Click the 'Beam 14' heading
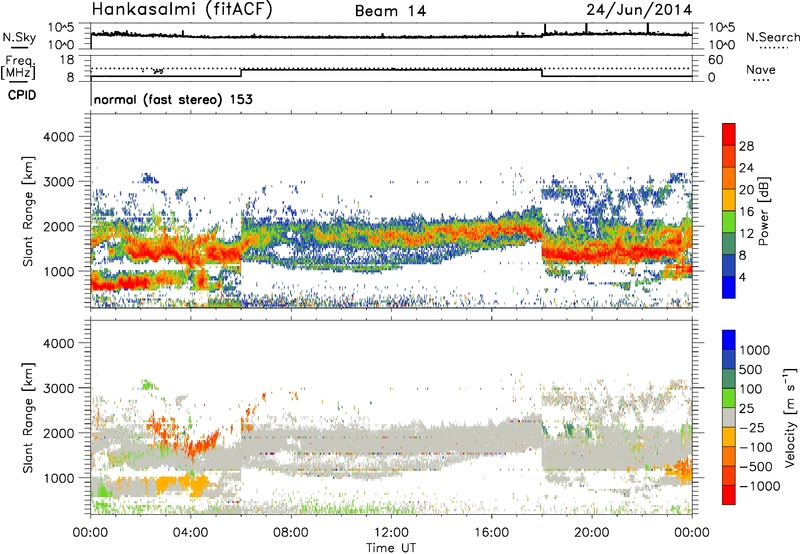The image size is (800, 554). coord(390,11)
